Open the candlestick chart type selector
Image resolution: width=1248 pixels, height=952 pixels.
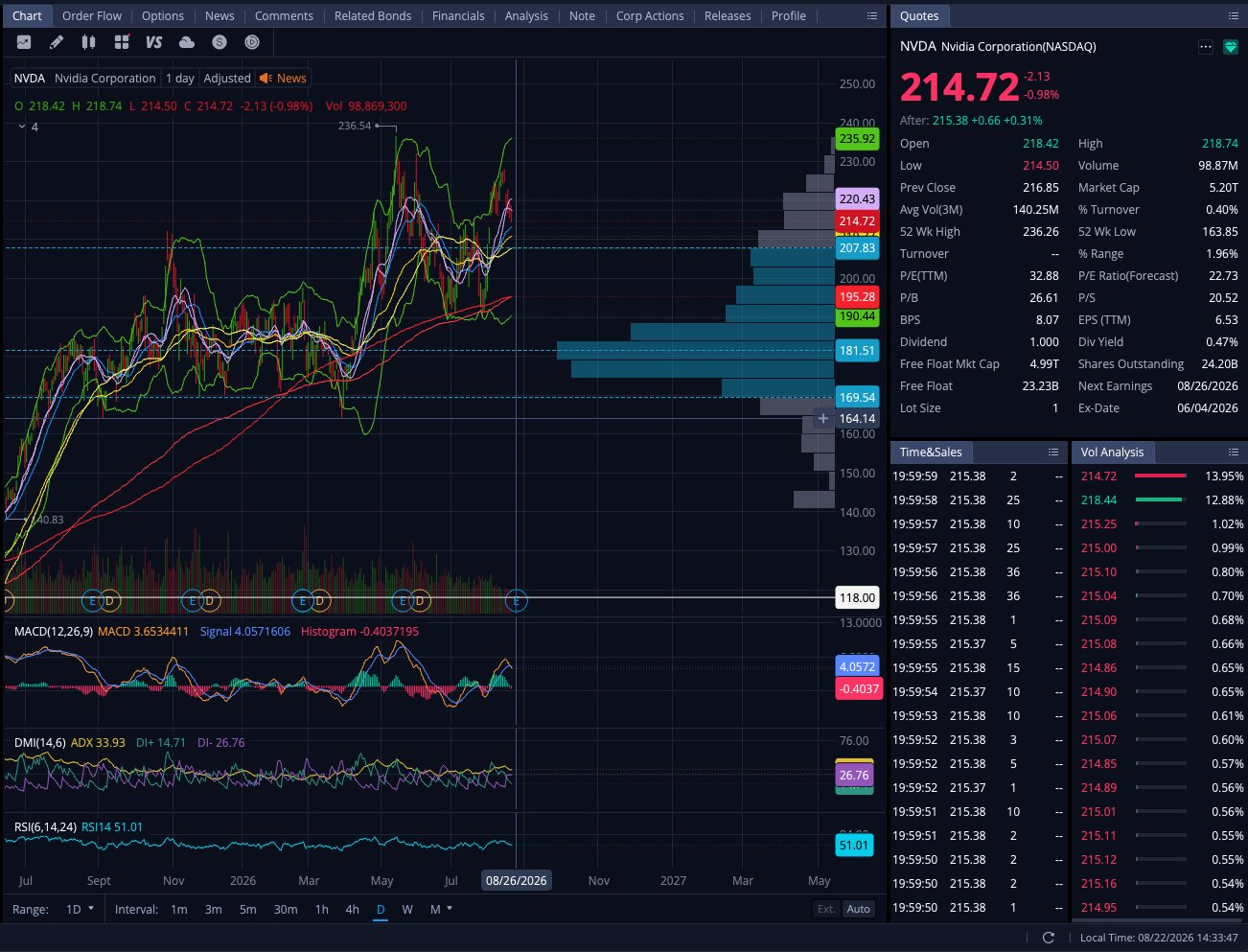pos(88,42)
